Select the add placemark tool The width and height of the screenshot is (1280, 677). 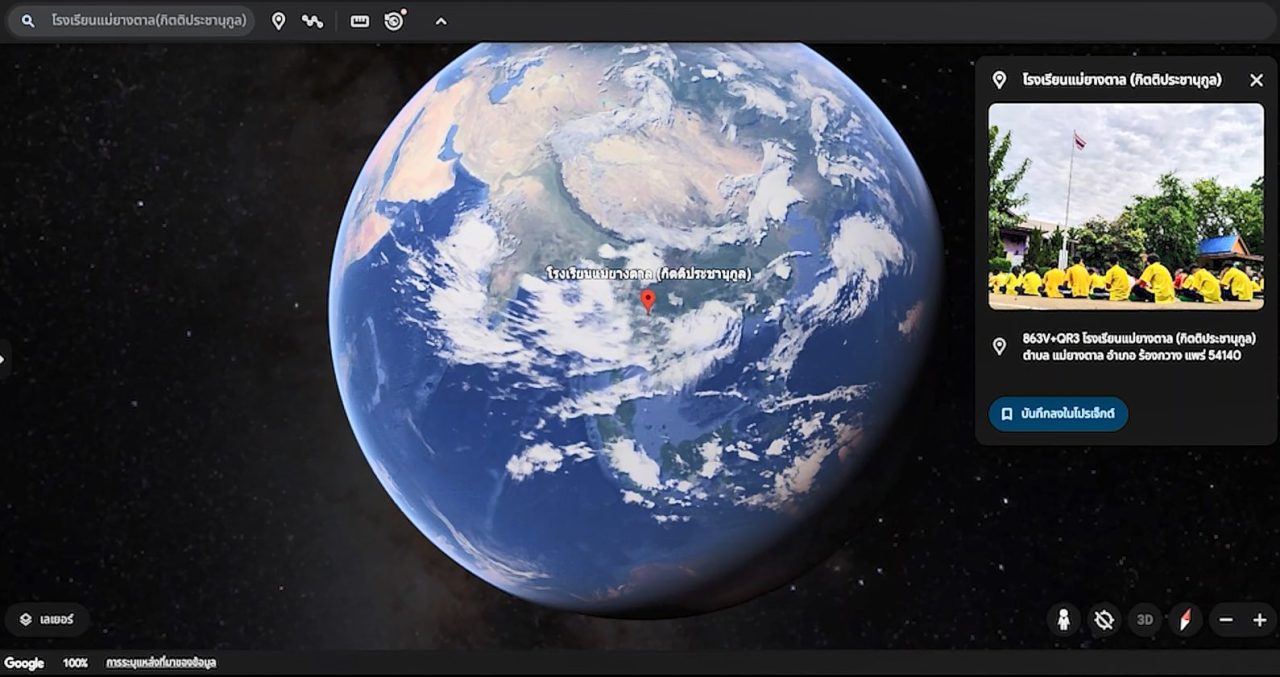tap(279, 21)
